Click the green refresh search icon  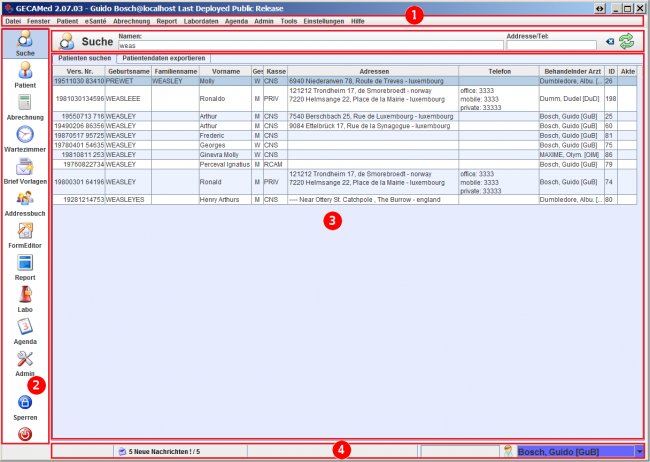627,42
